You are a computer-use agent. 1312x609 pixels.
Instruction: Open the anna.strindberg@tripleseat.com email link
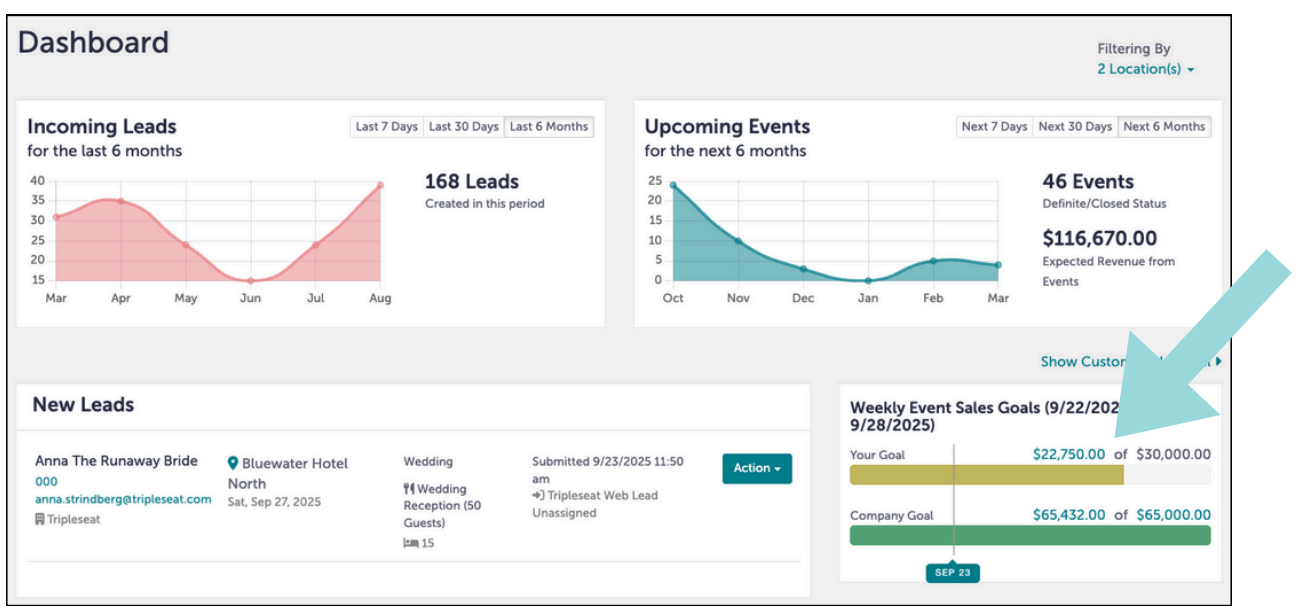click(123, 499)
